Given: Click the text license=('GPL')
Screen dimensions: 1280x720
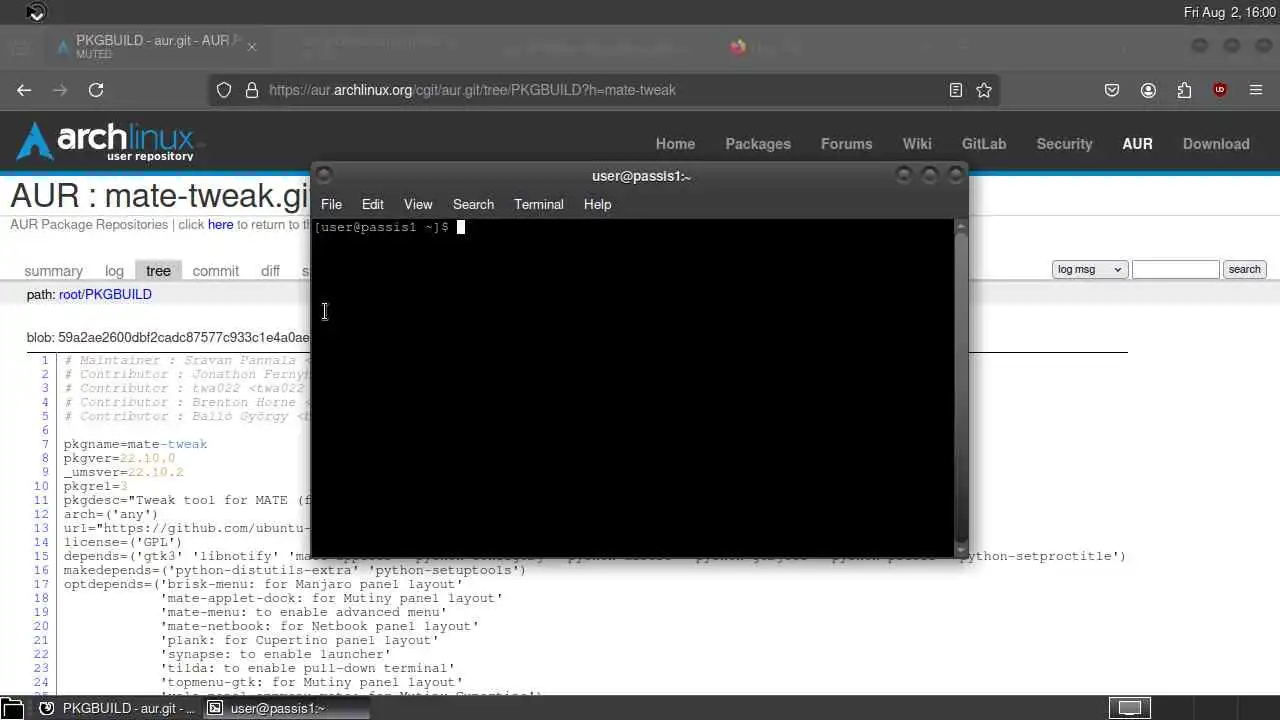Looking at the screenshot, I should tap(123, 542).
